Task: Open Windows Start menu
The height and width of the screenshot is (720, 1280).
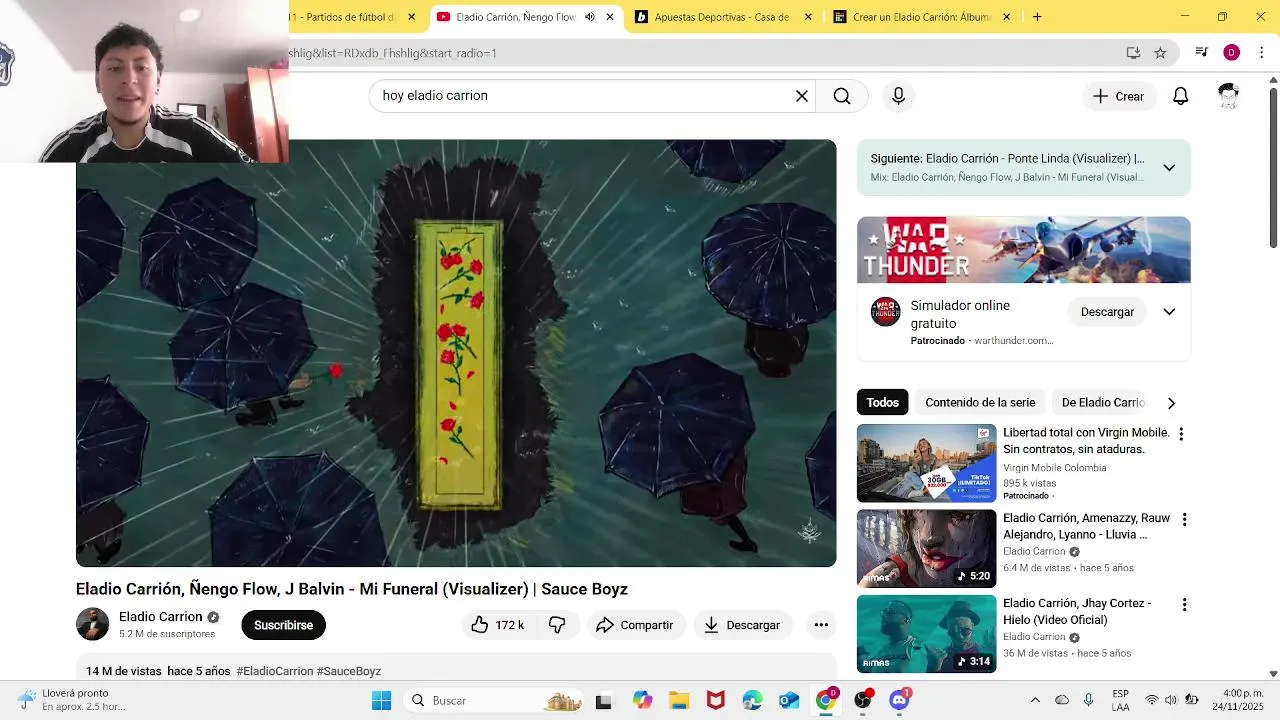Action: [382, 700]
